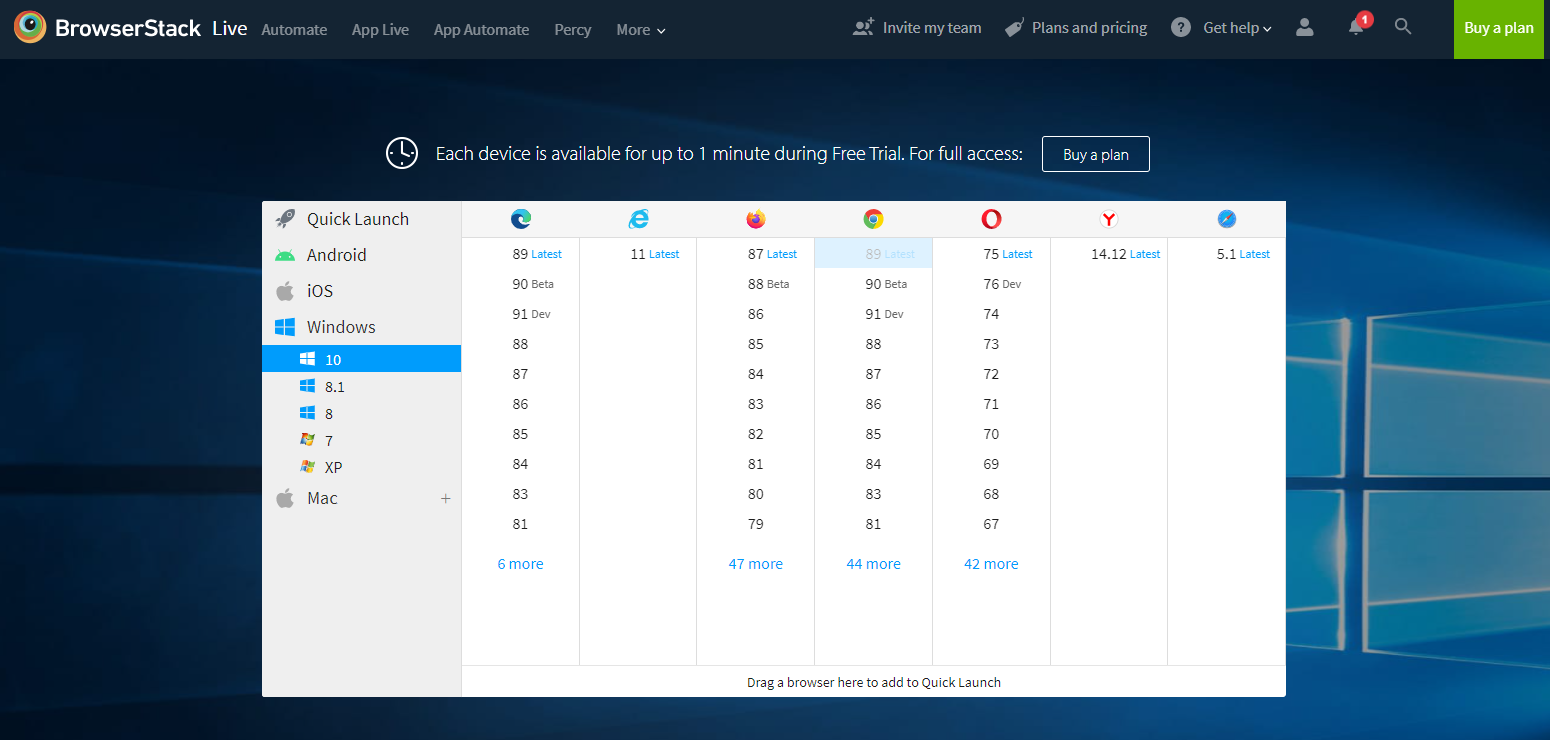Launch Edge 90 Beta
The width and height of the screenshot is (1550, 740).
point(521,284)
